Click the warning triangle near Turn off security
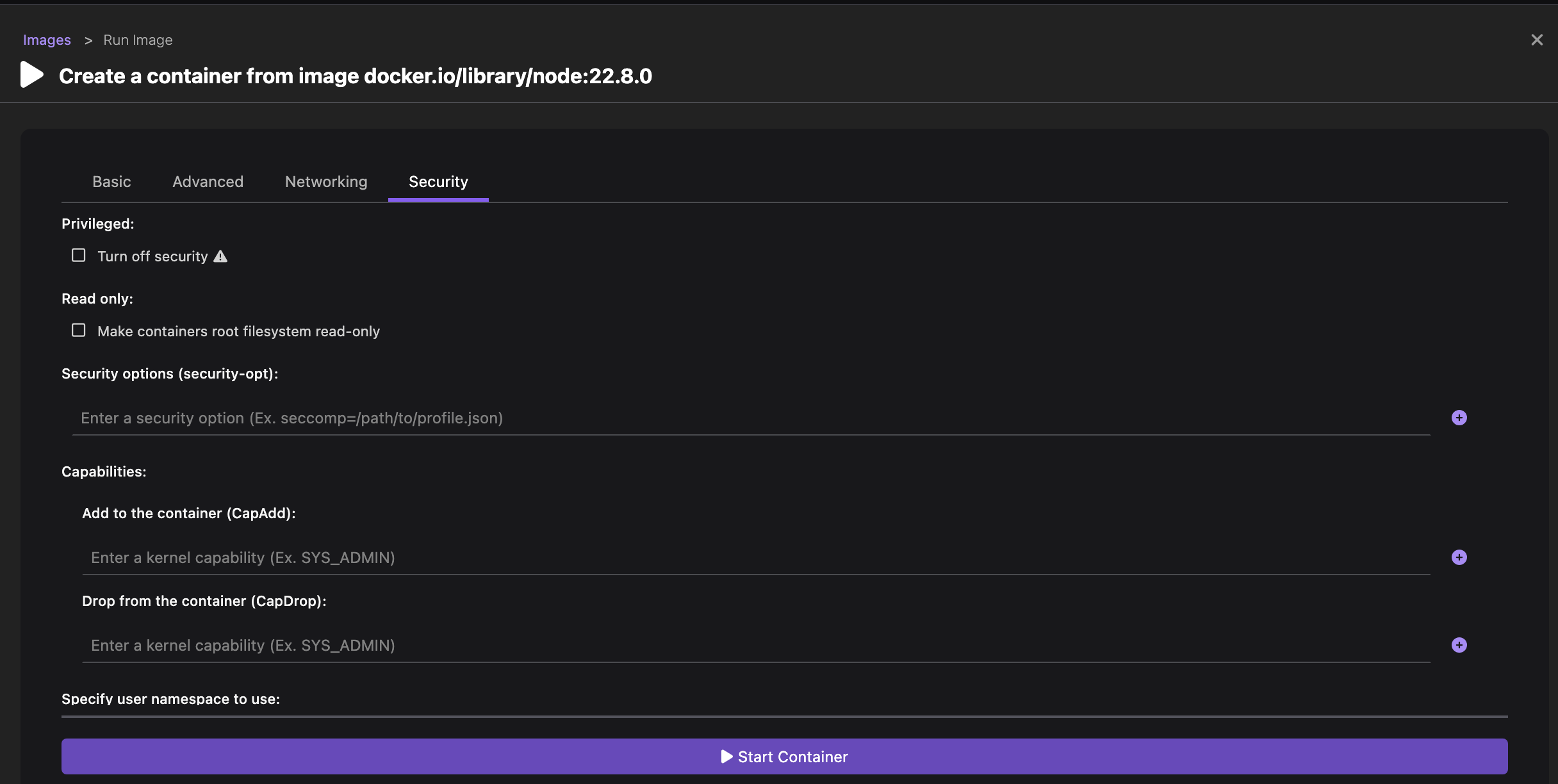The height and width of the screenshot is (784, 1558). (x=220, y=256)
